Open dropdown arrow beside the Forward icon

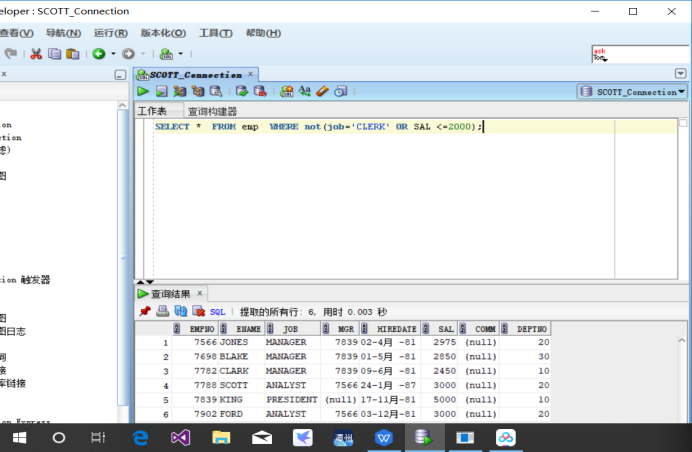click(x=143, y=54)
